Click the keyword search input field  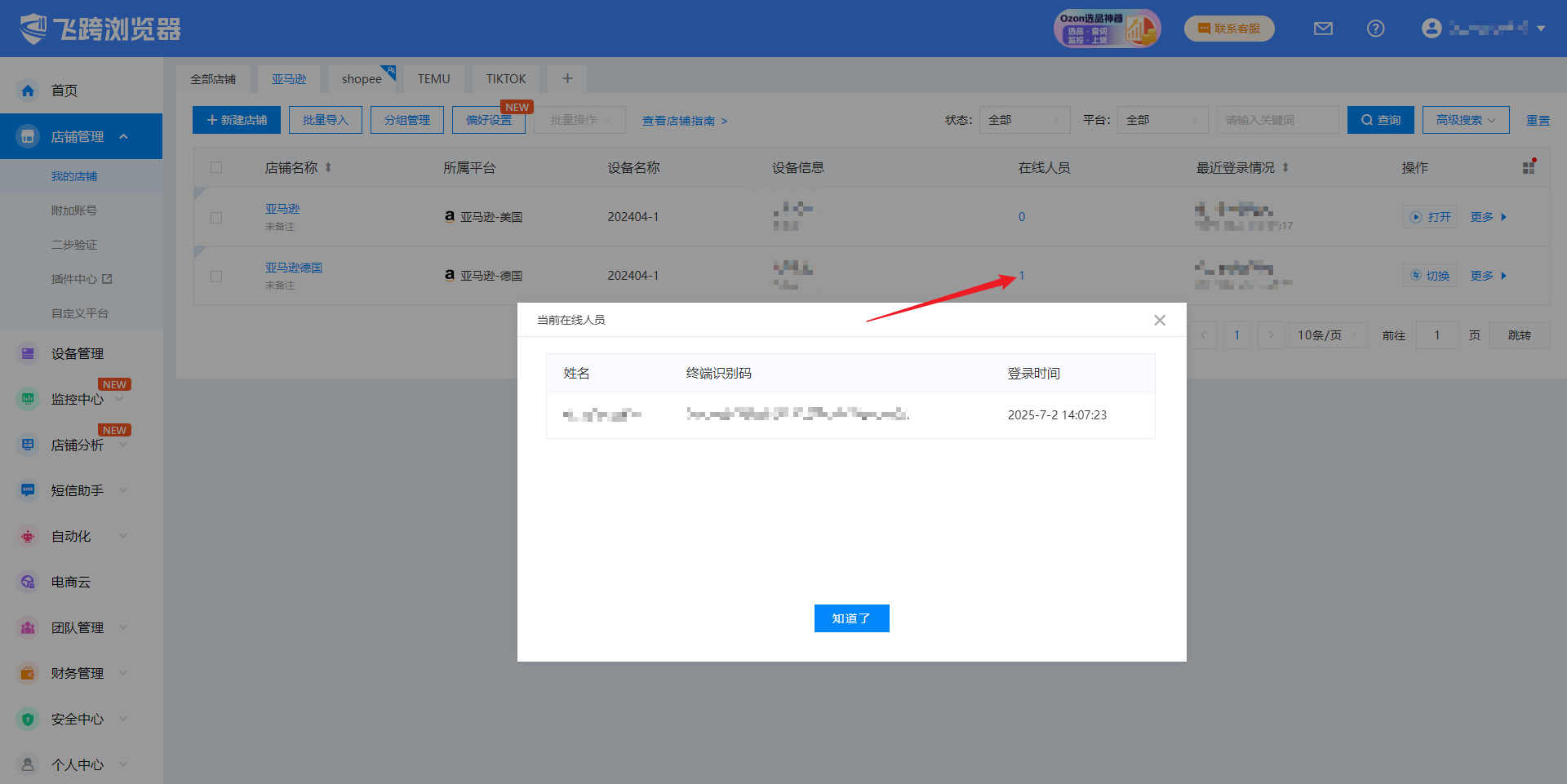tap(1276, 120)
